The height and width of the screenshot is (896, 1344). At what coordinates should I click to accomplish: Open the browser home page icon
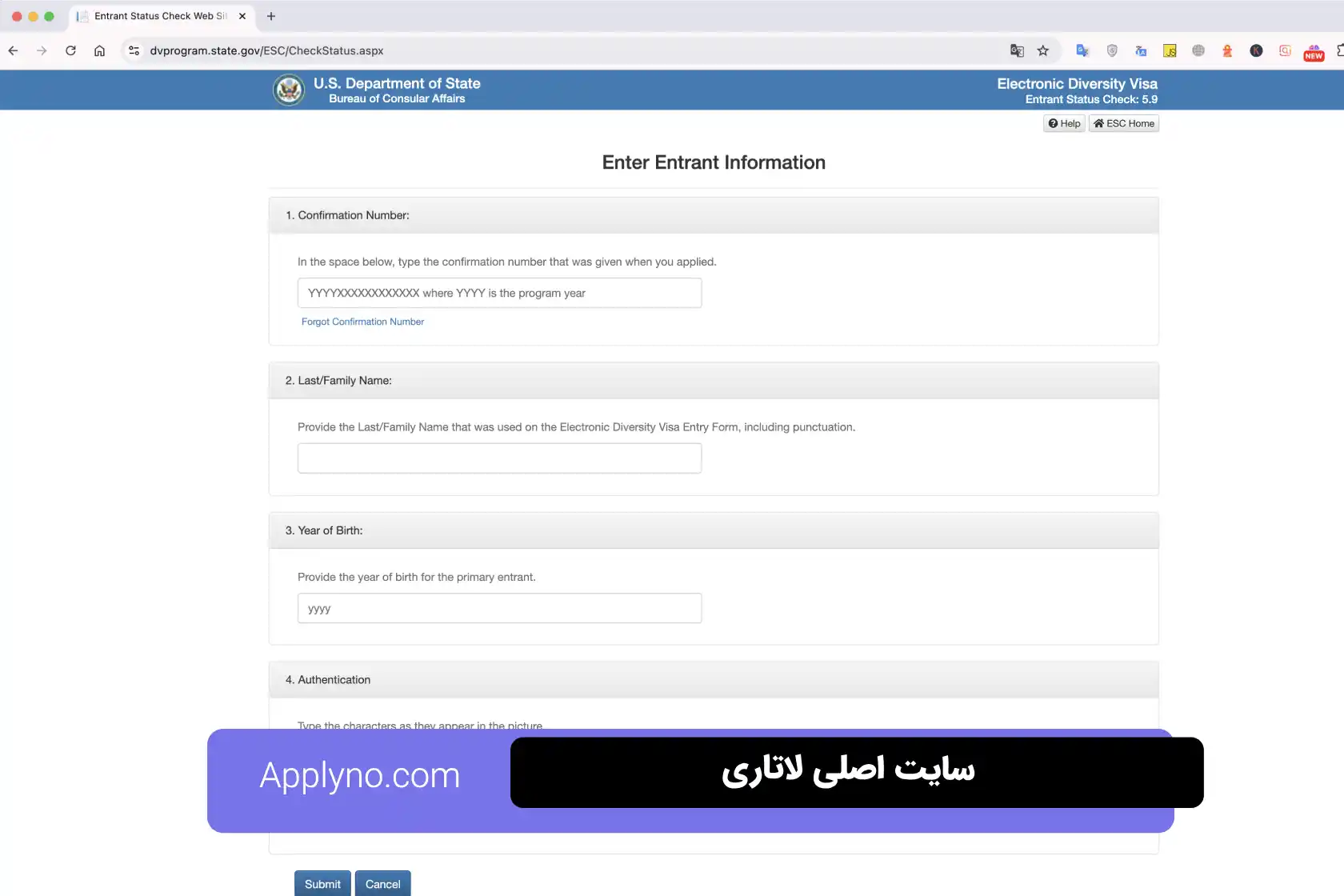[99, 50]
